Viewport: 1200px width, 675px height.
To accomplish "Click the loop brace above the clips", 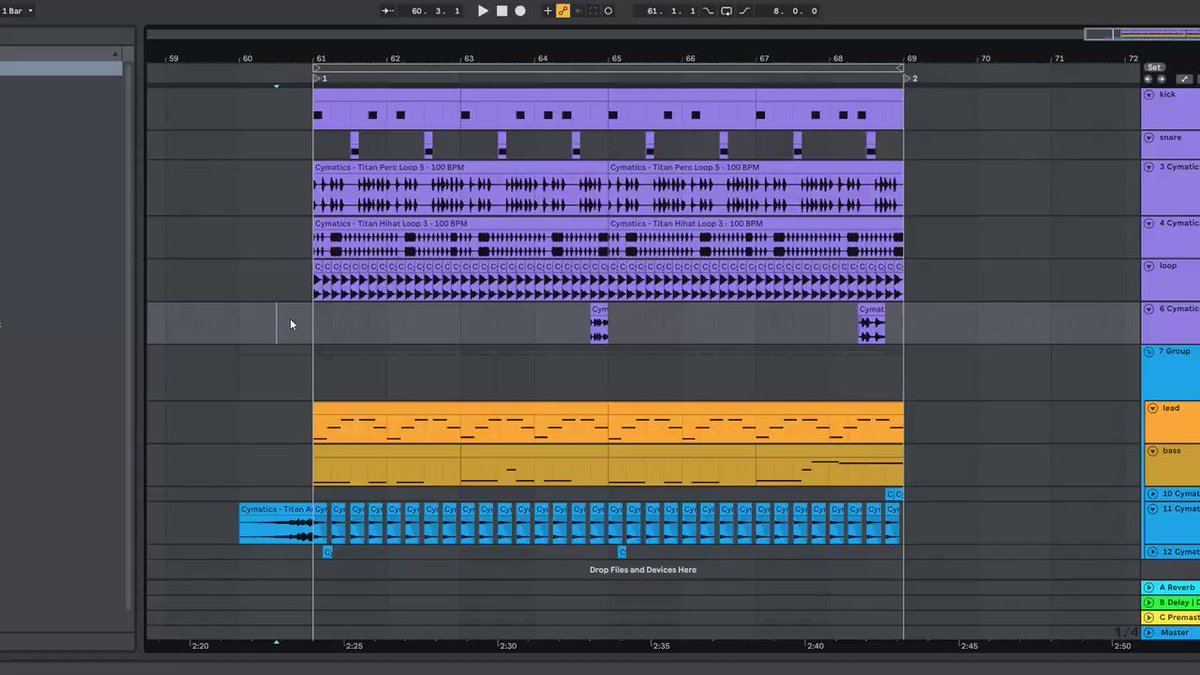I will coord(608,68).
